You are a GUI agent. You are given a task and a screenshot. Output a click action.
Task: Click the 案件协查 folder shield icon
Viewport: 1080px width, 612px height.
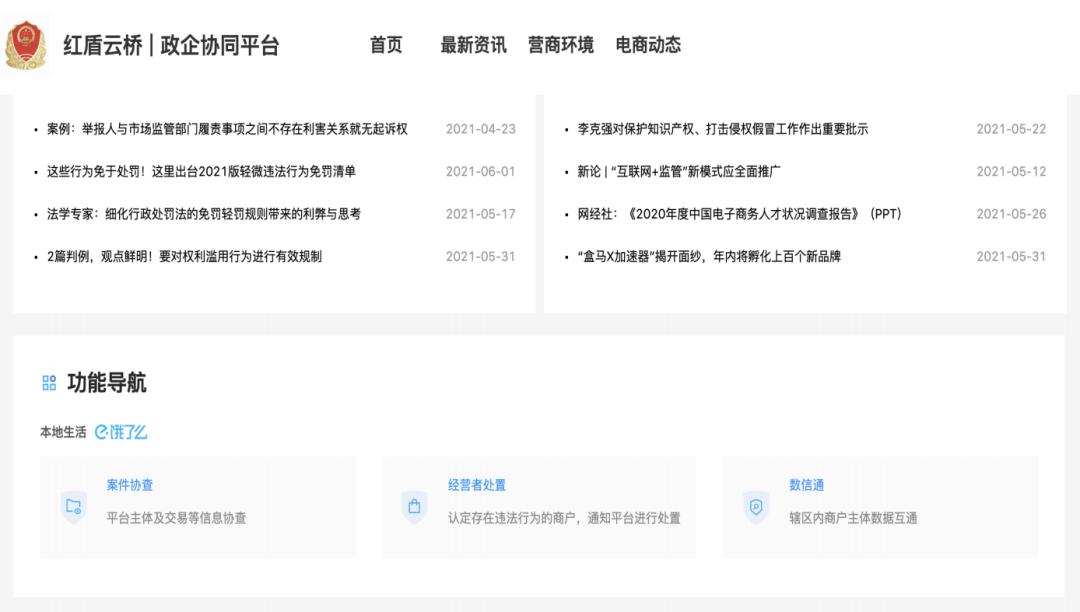(x=74, y=506)
